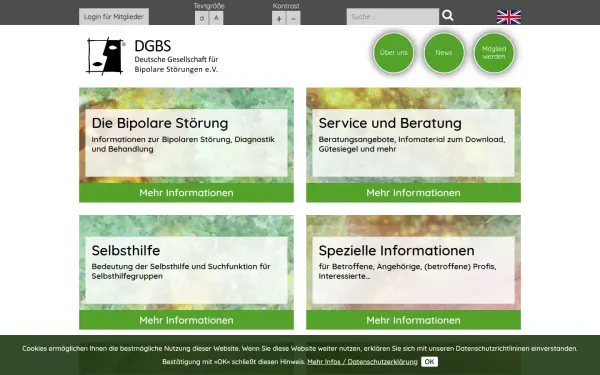Open the Die Bipolare Störung heading
Image resolution: width=600 pixels, height=375 pixels.
click(160, 123)
